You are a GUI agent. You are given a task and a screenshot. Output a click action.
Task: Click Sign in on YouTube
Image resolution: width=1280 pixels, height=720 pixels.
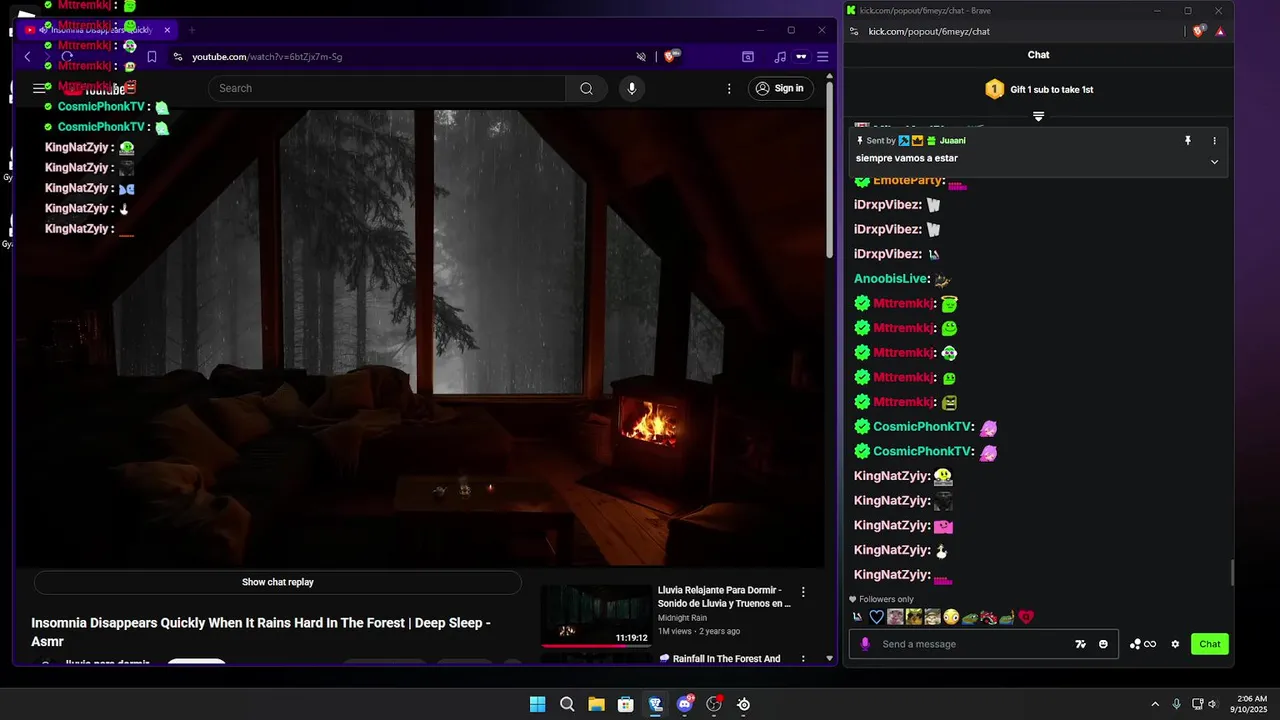[x=780, y=88]
